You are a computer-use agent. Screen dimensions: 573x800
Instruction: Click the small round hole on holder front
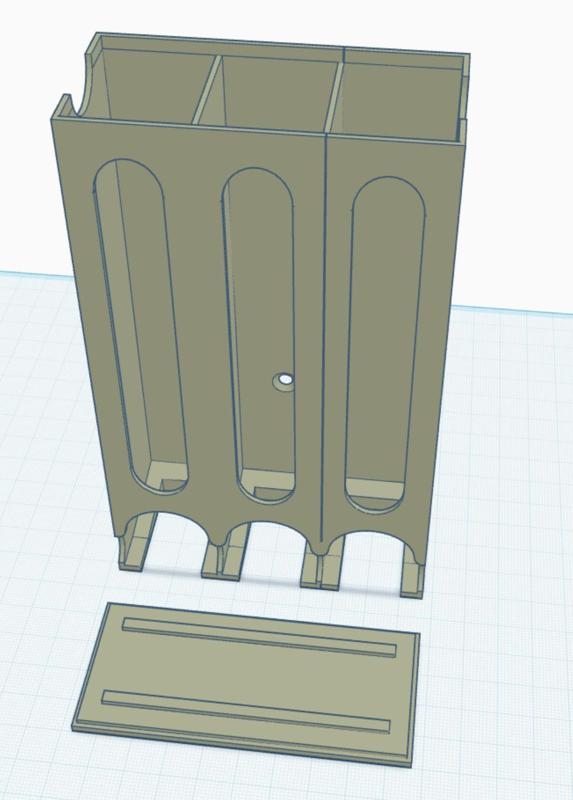[x=283, y=381]
